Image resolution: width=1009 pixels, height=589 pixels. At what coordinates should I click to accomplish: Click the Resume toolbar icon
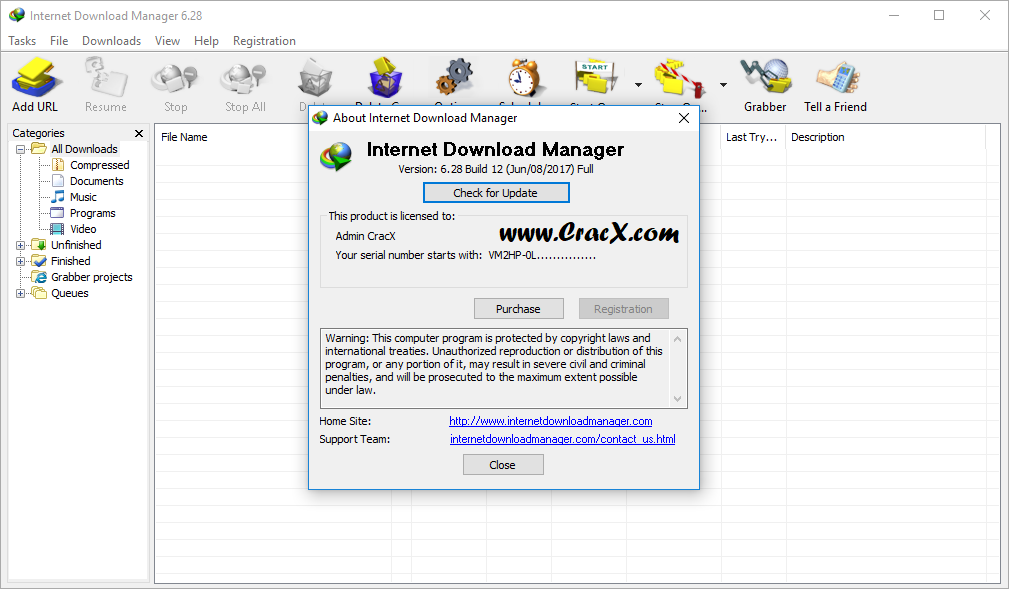106,77
